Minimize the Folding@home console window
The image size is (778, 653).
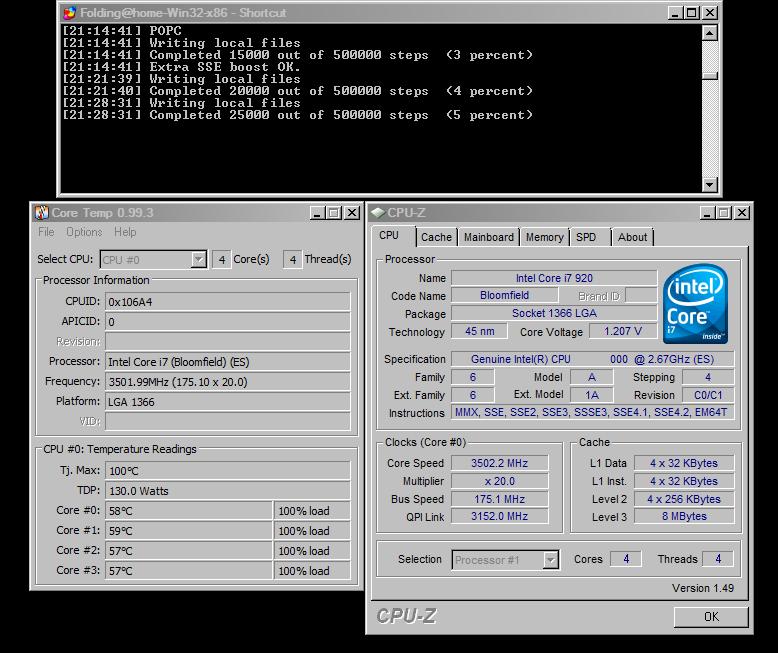(x=675, y=12)
